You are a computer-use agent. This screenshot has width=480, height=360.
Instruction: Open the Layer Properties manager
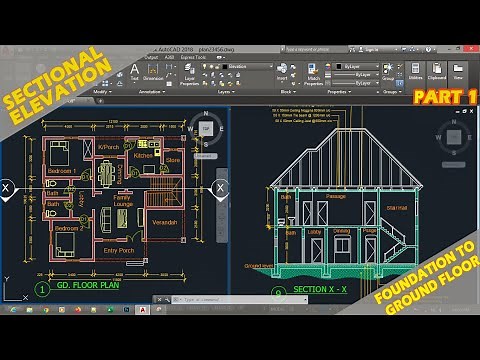189,75
